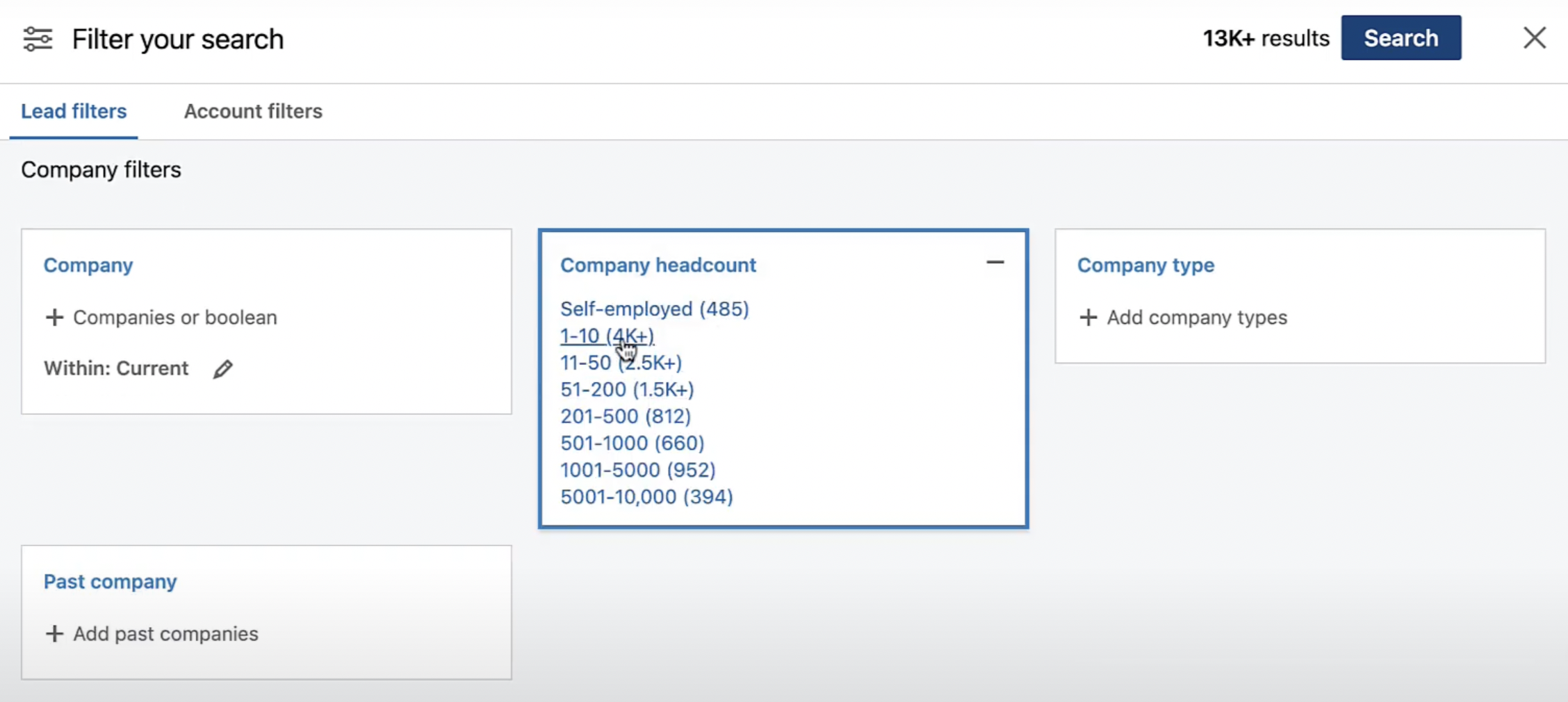Select the 501-1000 (660) headcount range
The height and width of the screenshot is (702, 1568).
point(632,443)
